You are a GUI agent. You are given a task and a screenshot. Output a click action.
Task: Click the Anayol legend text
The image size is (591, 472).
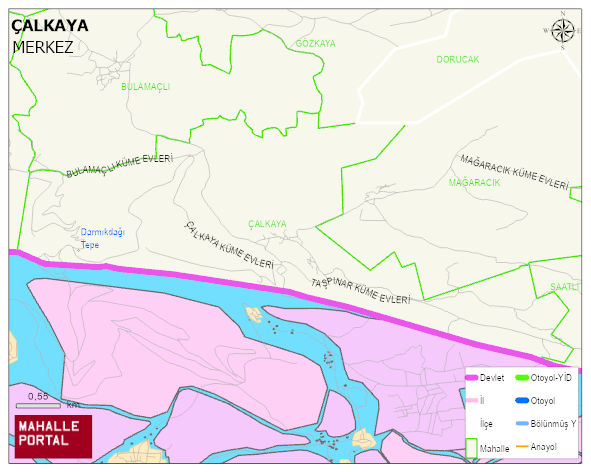pos(544,447)
